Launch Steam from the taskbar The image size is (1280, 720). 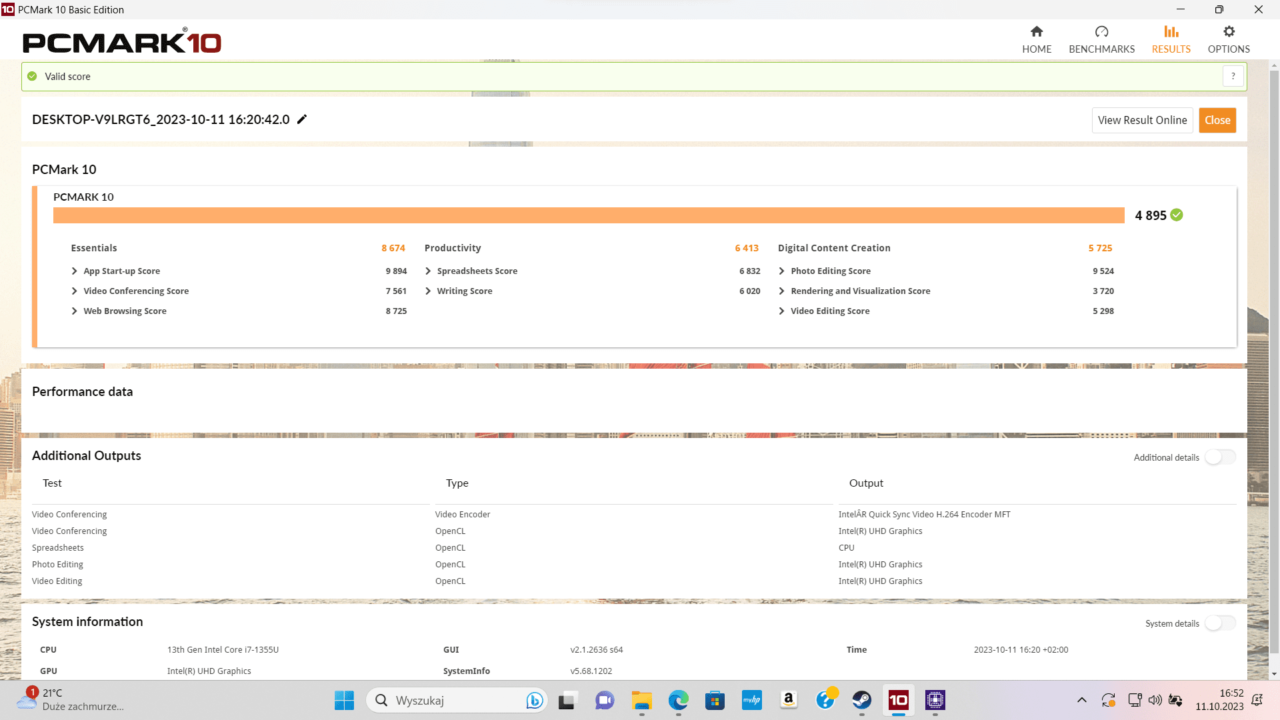(x=861, y=700)
